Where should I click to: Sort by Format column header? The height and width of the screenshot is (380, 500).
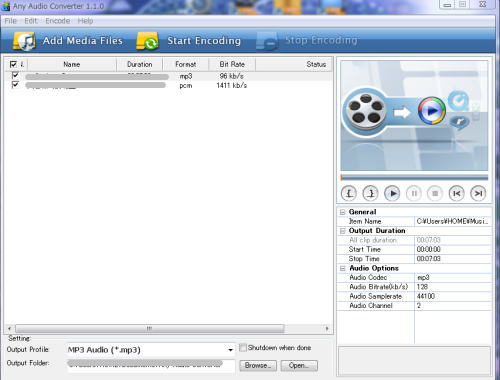186,64
